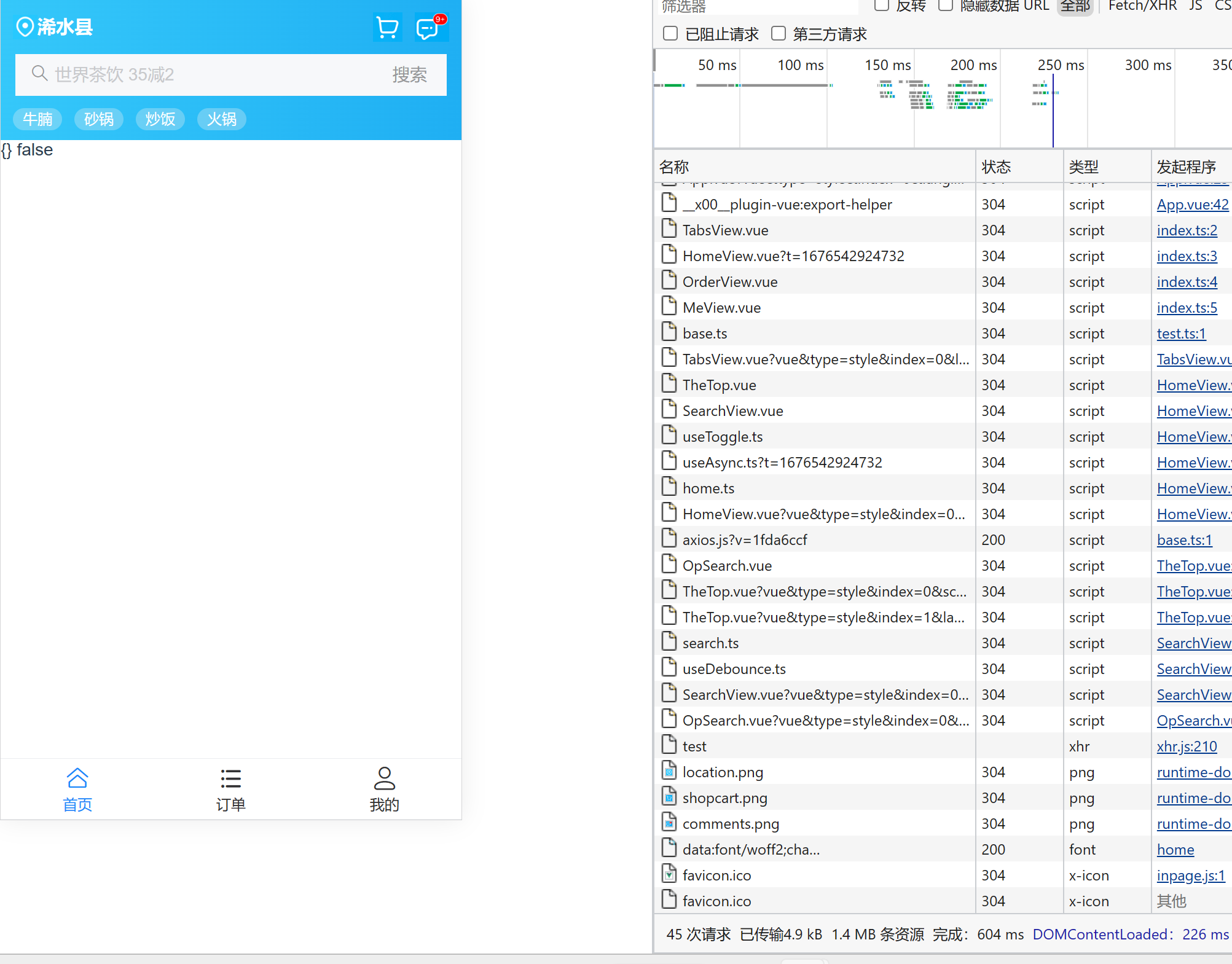Image resolution: width=1232 pixels, height=964 pixels.
Task: Select the 炒饭 keyword tag
Action: (160, 119)
